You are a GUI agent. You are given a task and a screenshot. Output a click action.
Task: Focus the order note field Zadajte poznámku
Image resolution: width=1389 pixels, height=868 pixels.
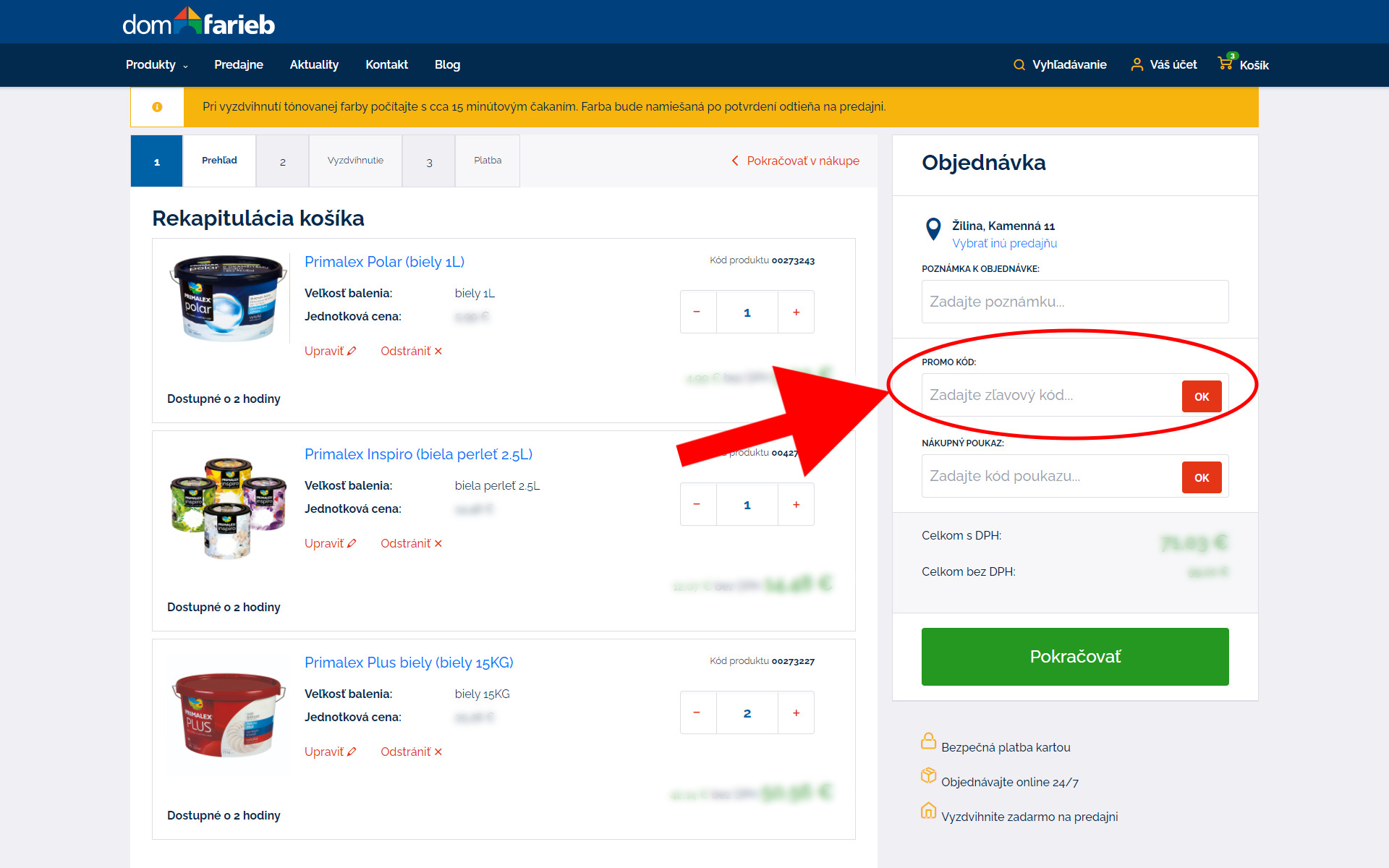click(x=1075, y=302)
